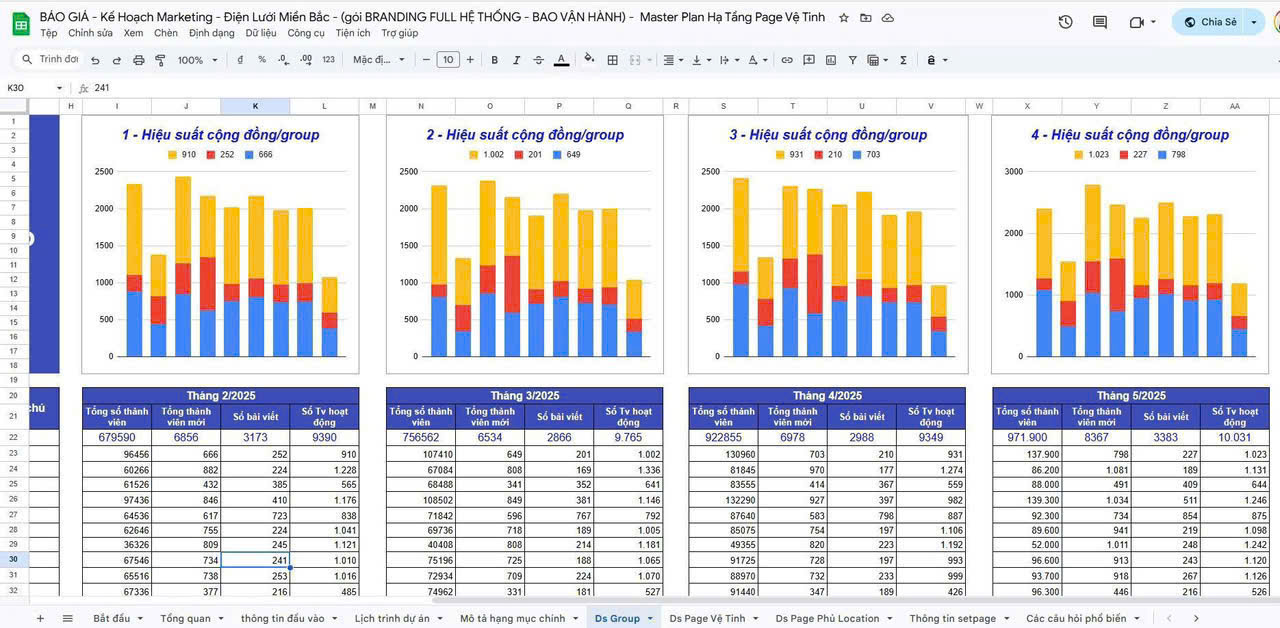Click the font size field
Image resolution: width=1280 pixels, height=628 pixels.
448,60
